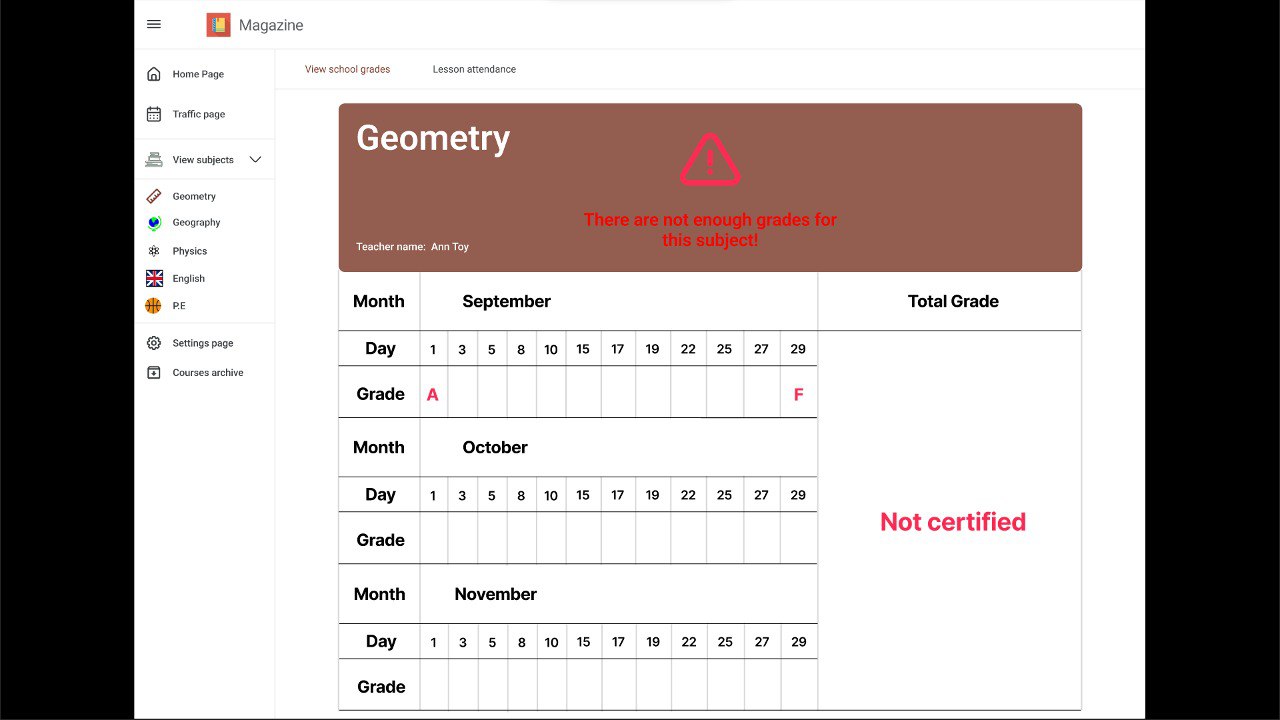
Task: Click the Total Grade column header
Action: [x=953, y=301]
